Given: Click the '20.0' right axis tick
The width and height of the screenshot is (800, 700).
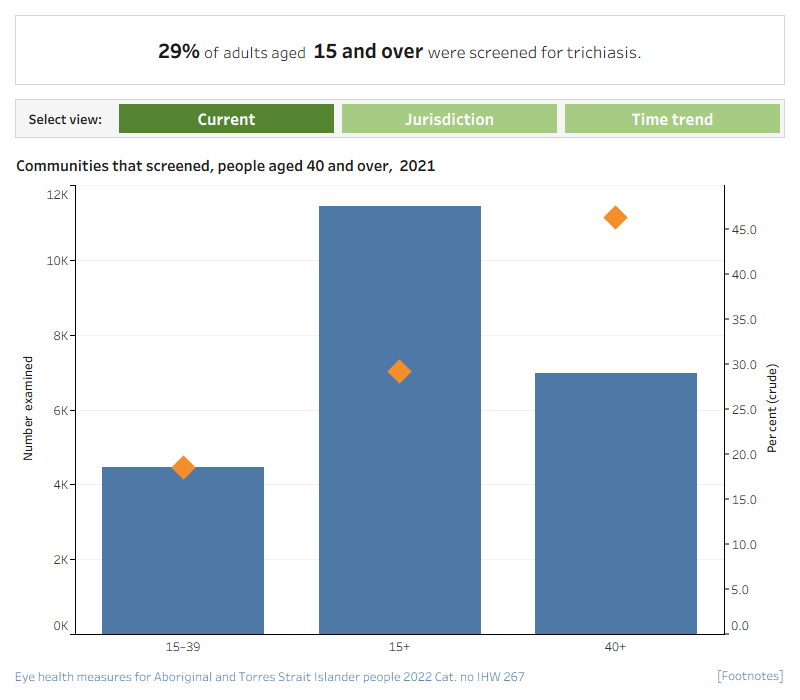Looking at the screenshot, I should coord(744,455).
